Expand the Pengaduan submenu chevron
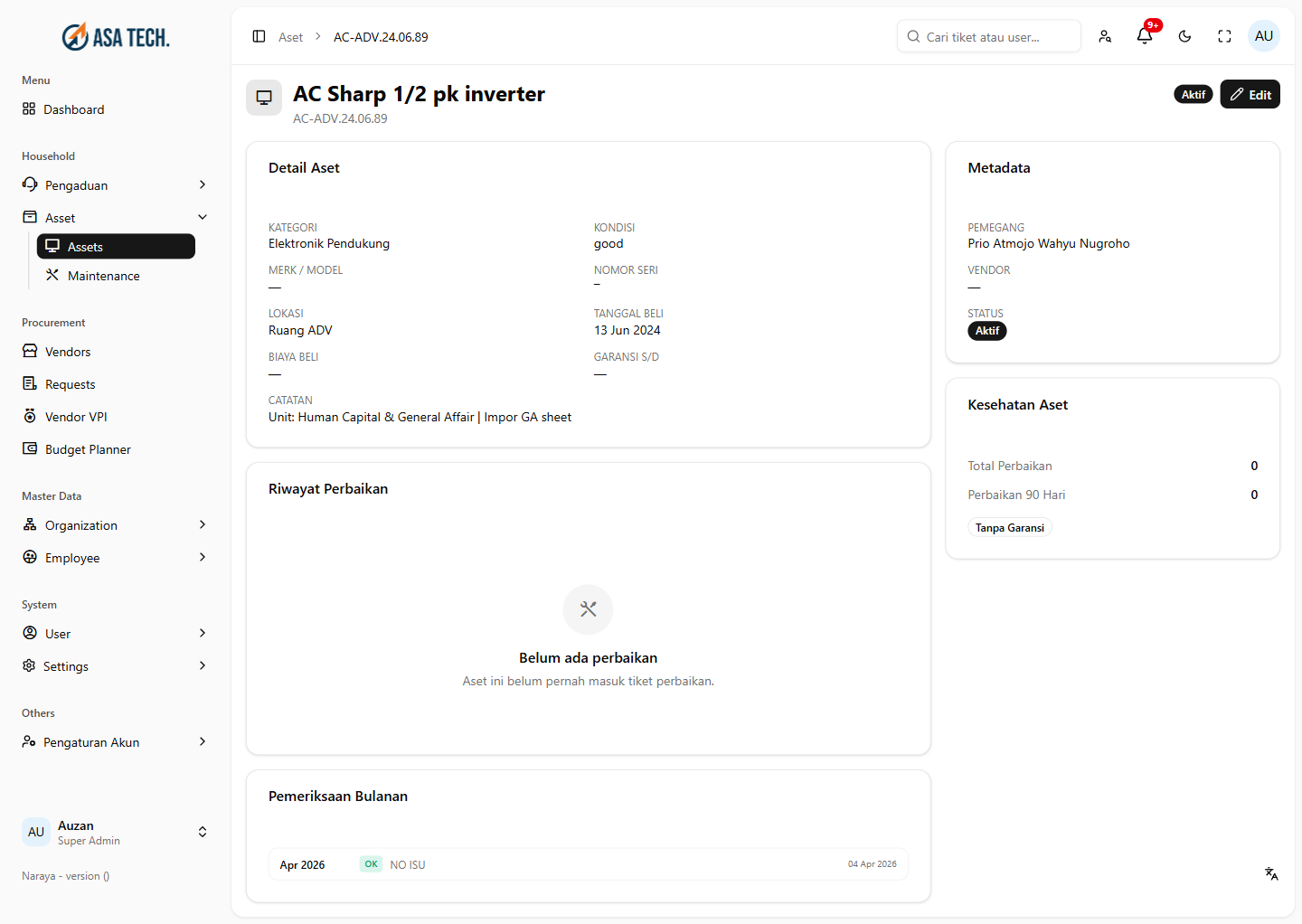The height and width of the screenshot is (924, 1302). (x=203, y=184)
